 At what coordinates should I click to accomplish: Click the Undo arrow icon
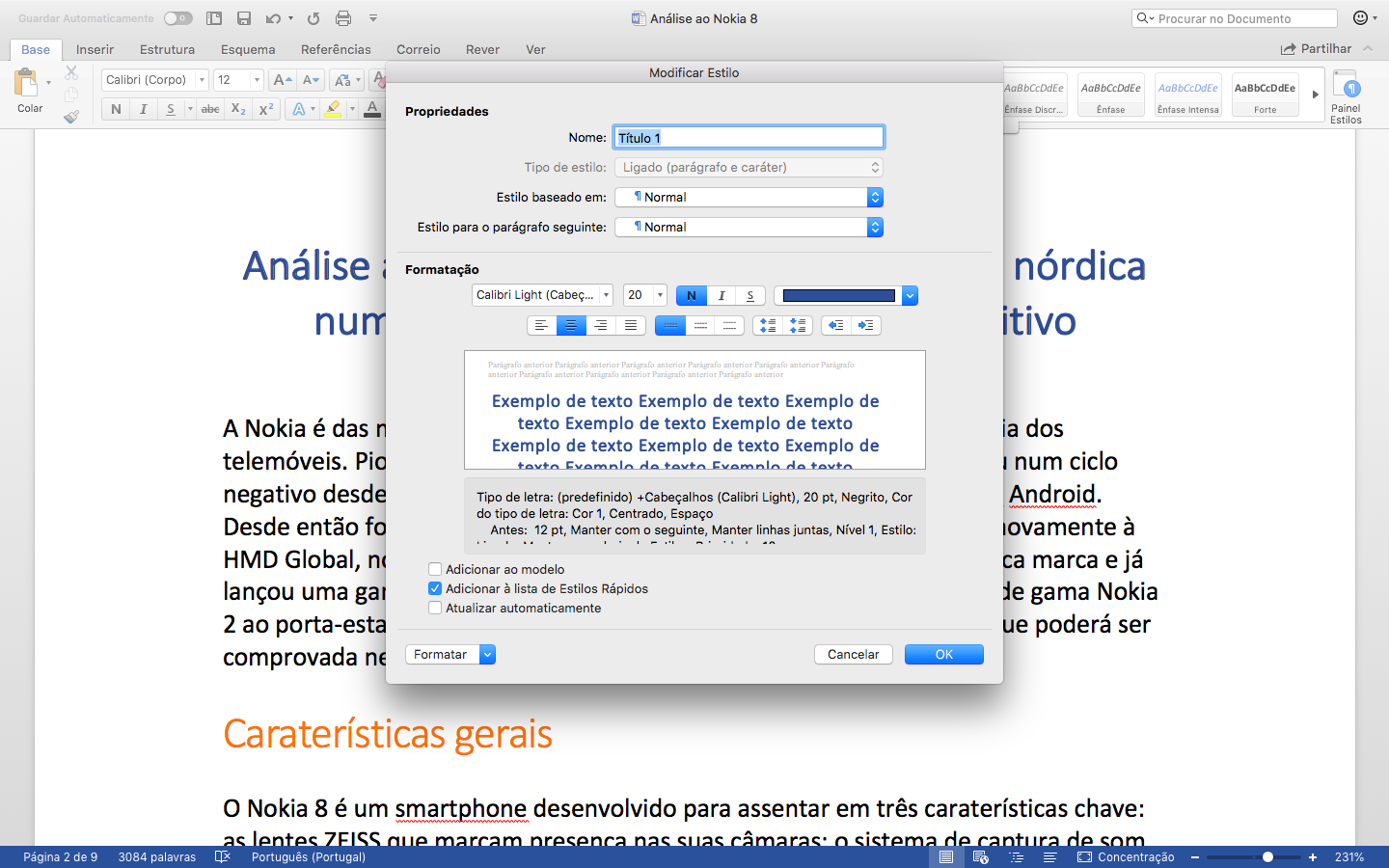point(274,18)
